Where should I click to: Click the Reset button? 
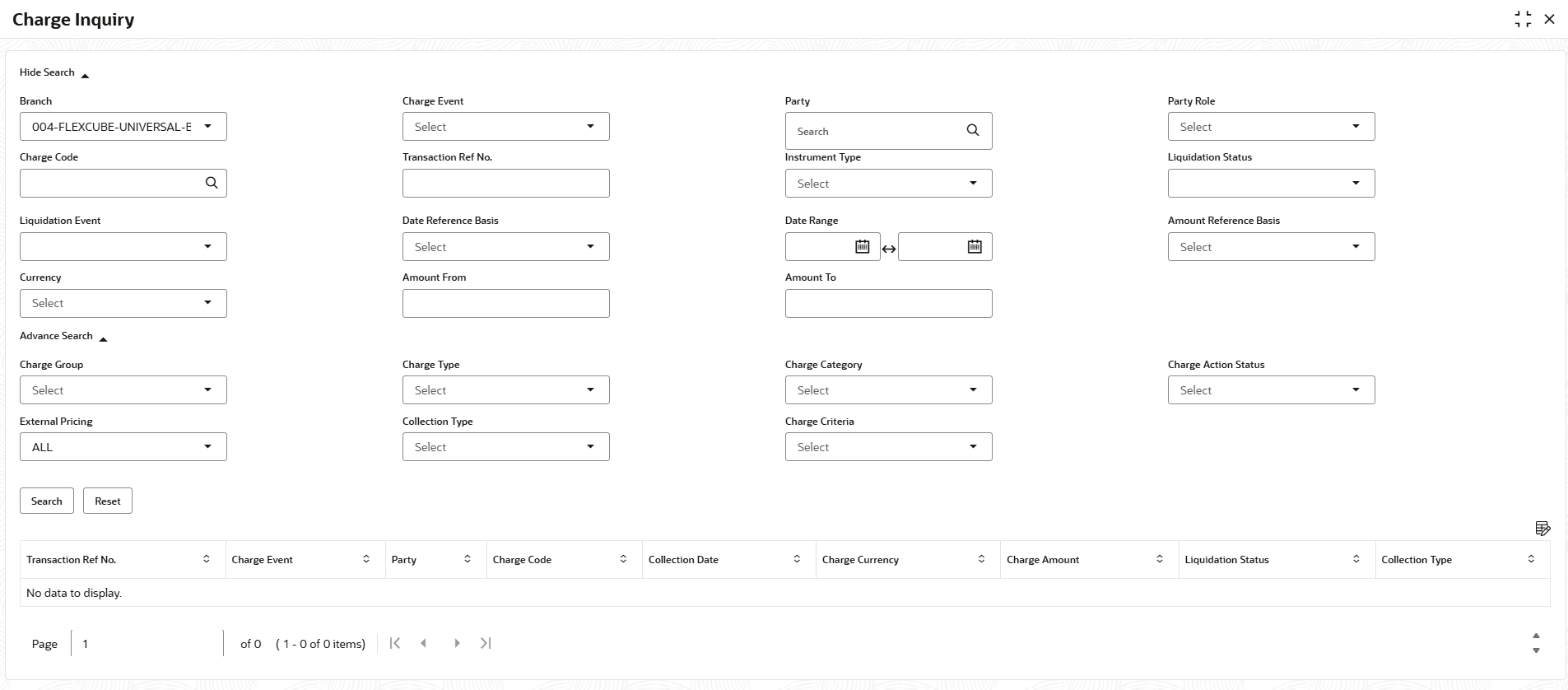tap(108, 501)
